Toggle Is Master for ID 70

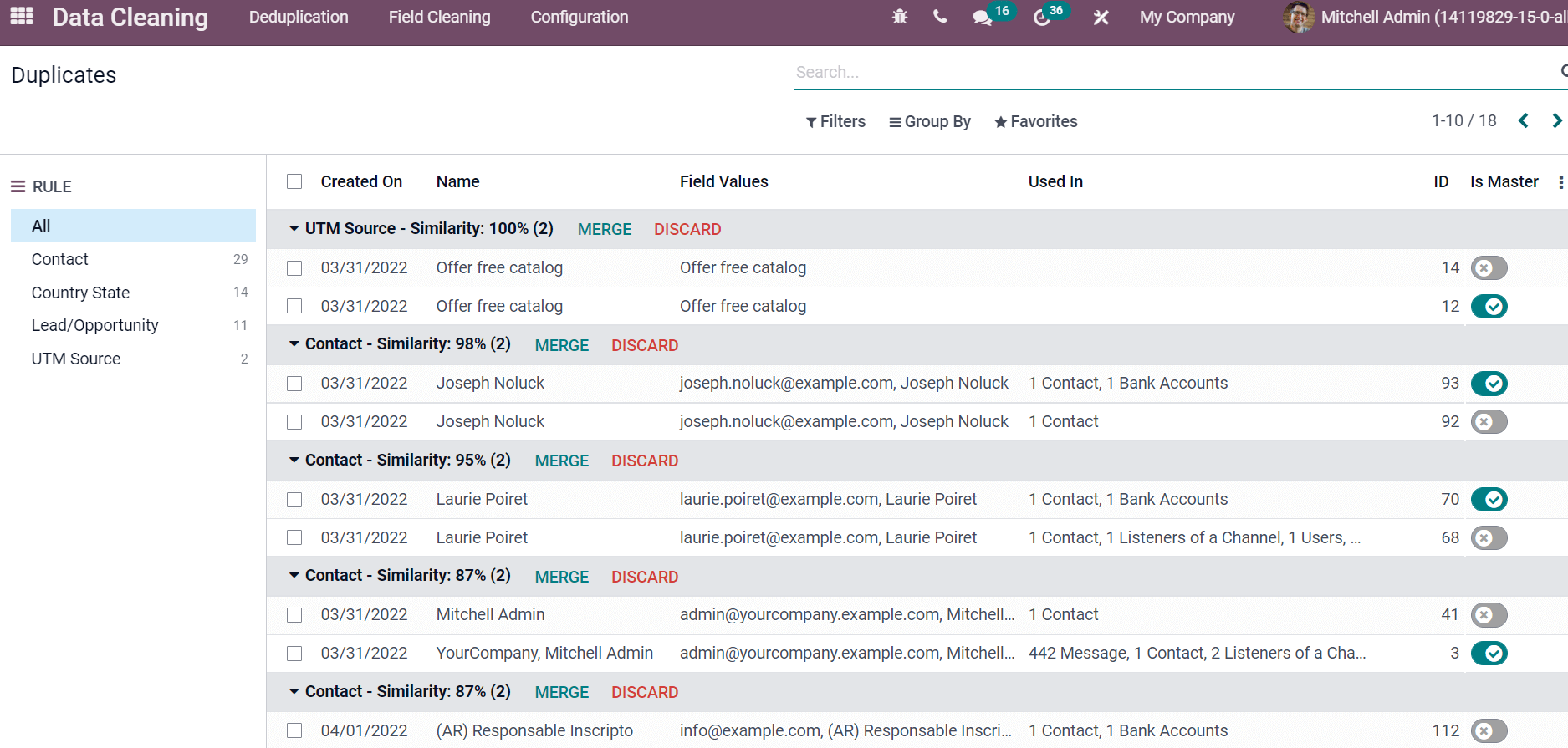tap(1489, 500)
